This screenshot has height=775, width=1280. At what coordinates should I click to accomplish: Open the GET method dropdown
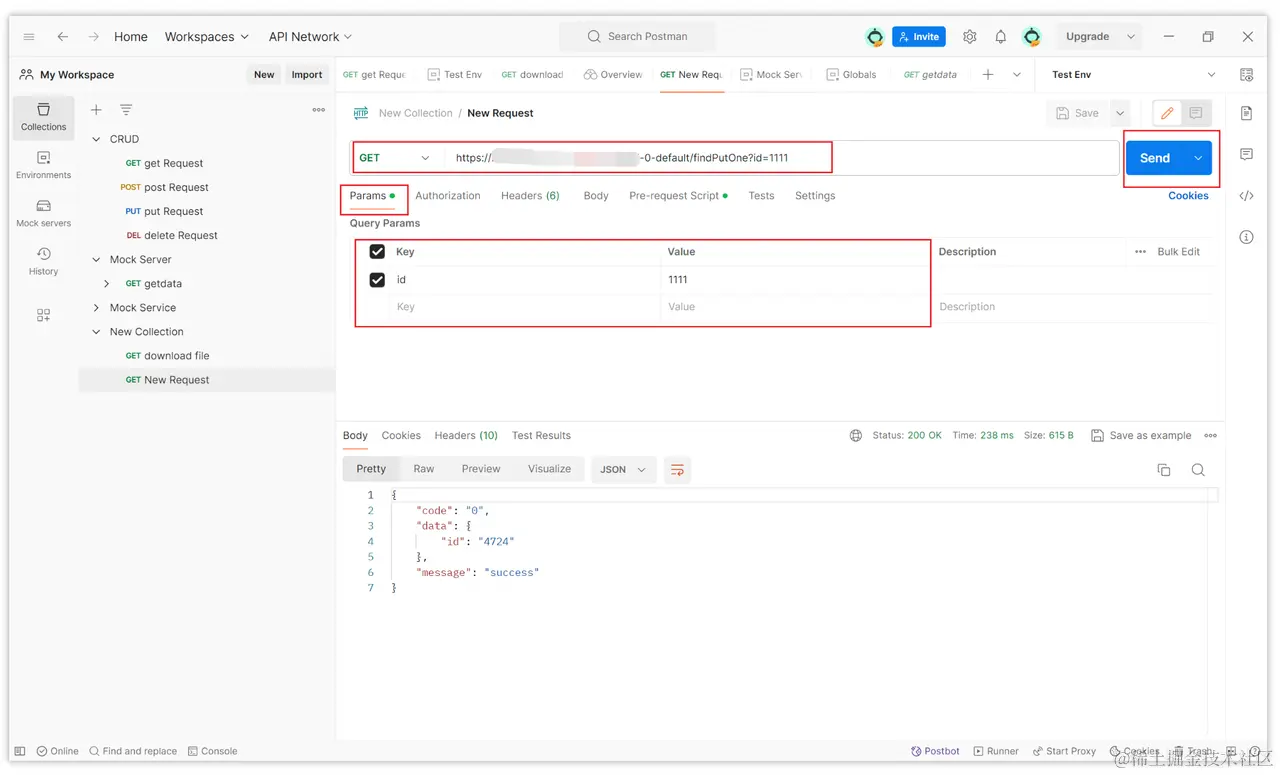click(x=396, y=158)
